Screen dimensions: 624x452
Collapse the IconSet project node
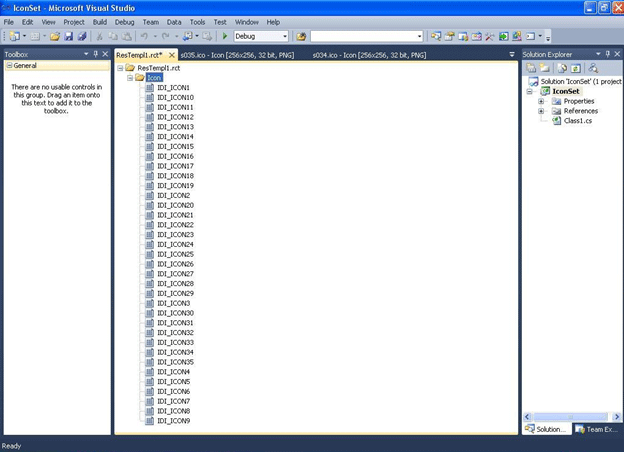click(x=529, y=91)
